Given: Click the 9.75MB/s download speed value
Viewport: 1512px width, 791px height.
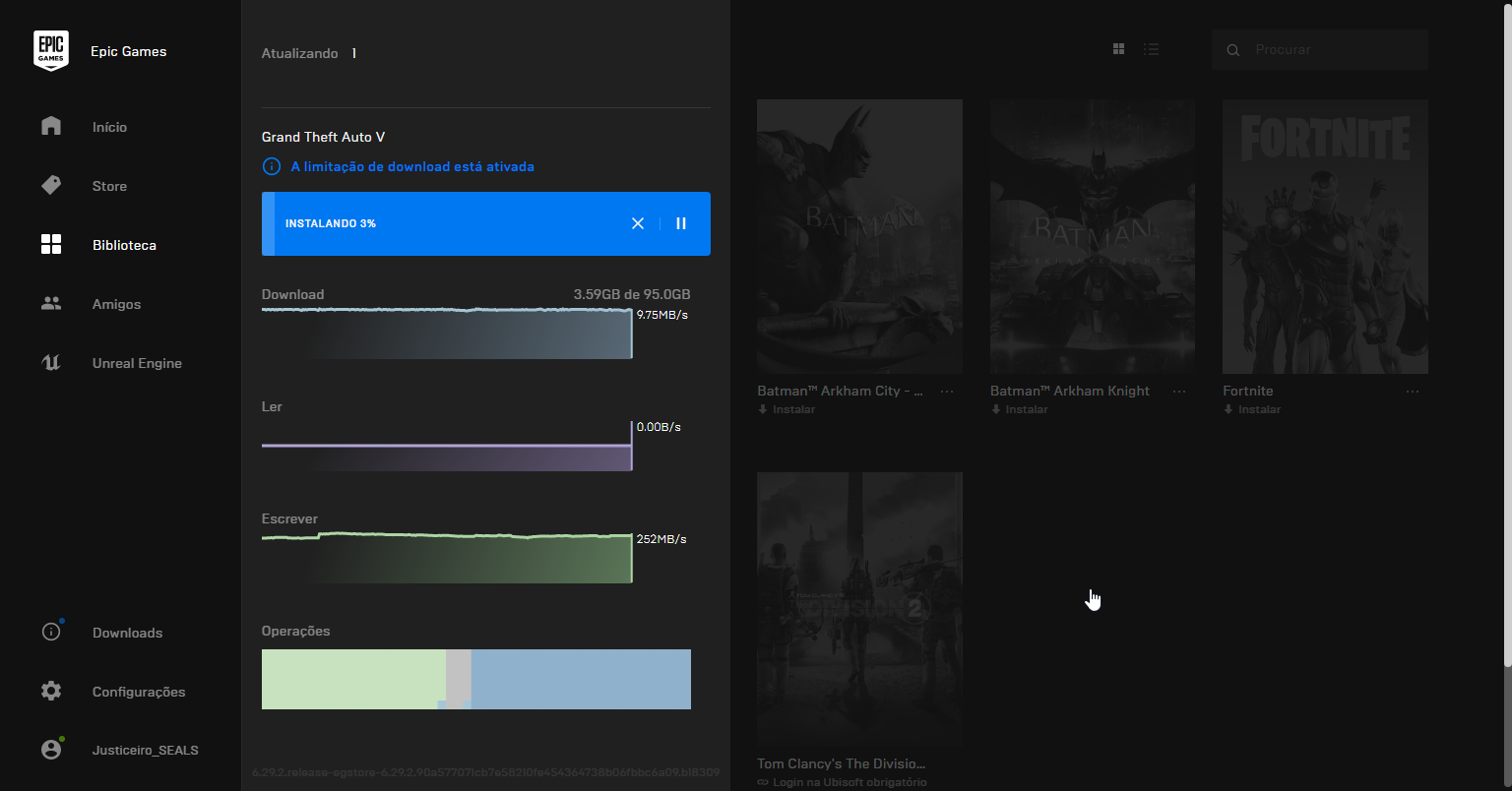Looking at the screenshot, I should (x=662, y=315).
